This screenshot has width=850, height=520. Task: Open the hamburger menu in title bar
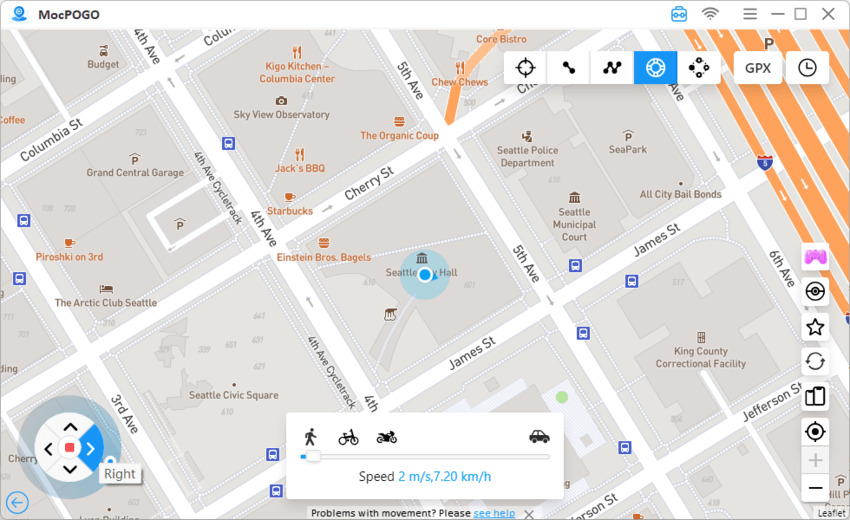pos(750,14)
